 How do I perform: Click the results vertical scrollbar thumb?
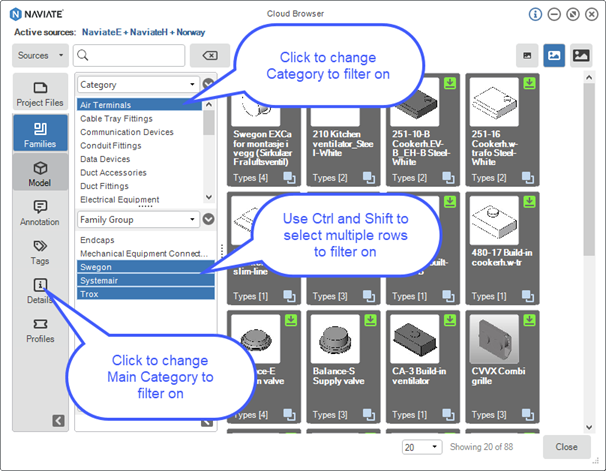click(589, 169)
